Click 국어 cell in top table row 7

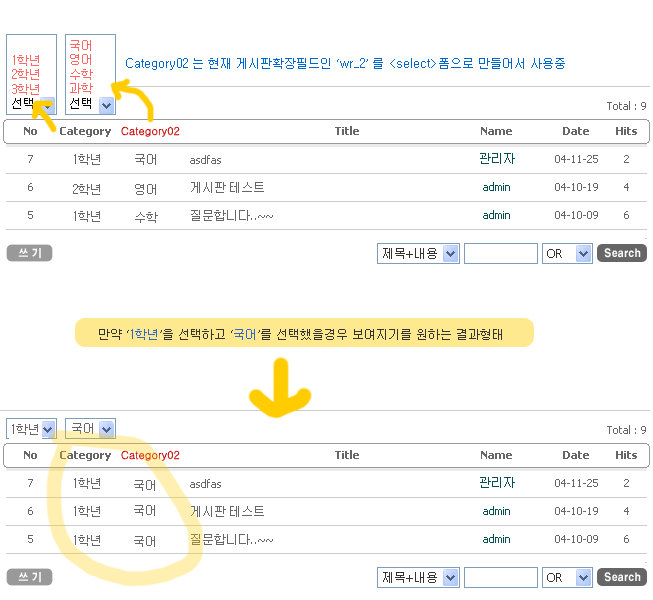click(x=145, y=159)
